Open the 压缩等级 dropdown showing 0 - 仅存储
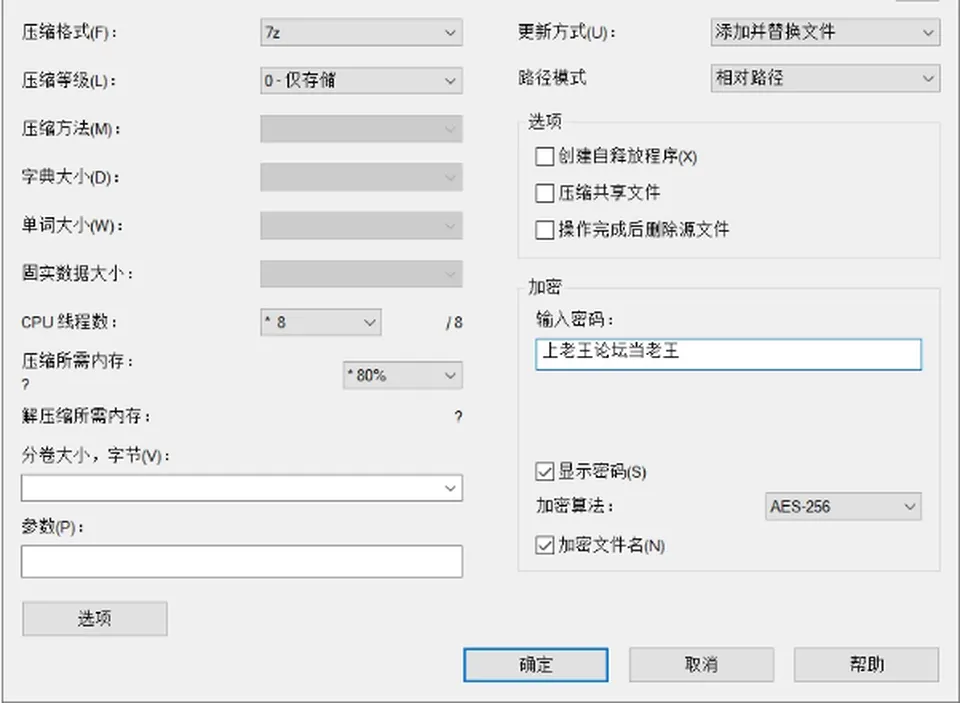The width and height of the screenshot is (960, 703). (x=361, y=80)
